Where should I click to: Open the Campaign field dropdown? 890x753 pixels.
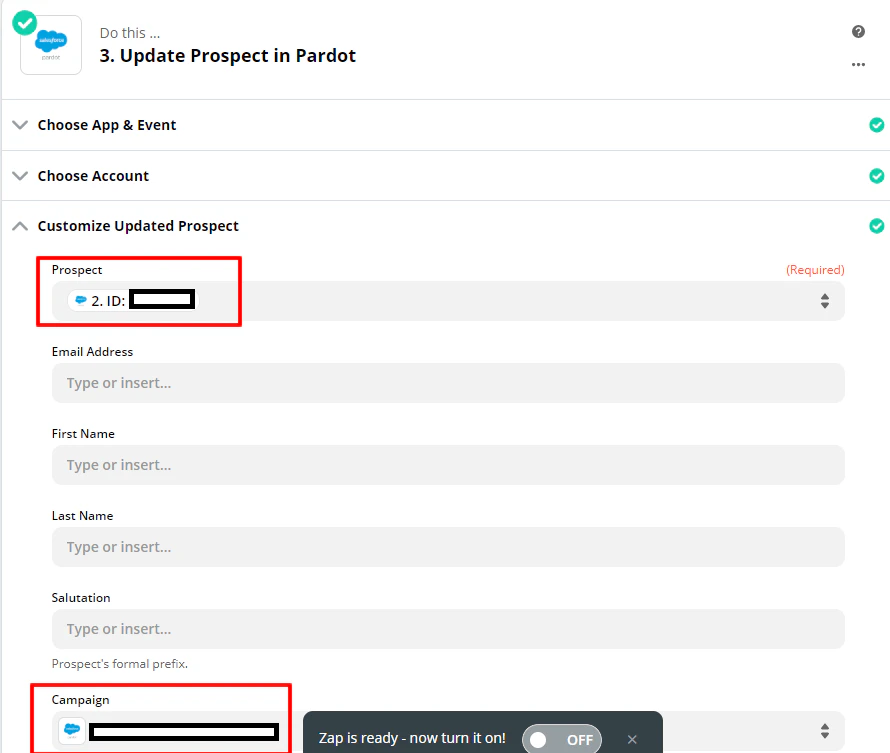824,731
